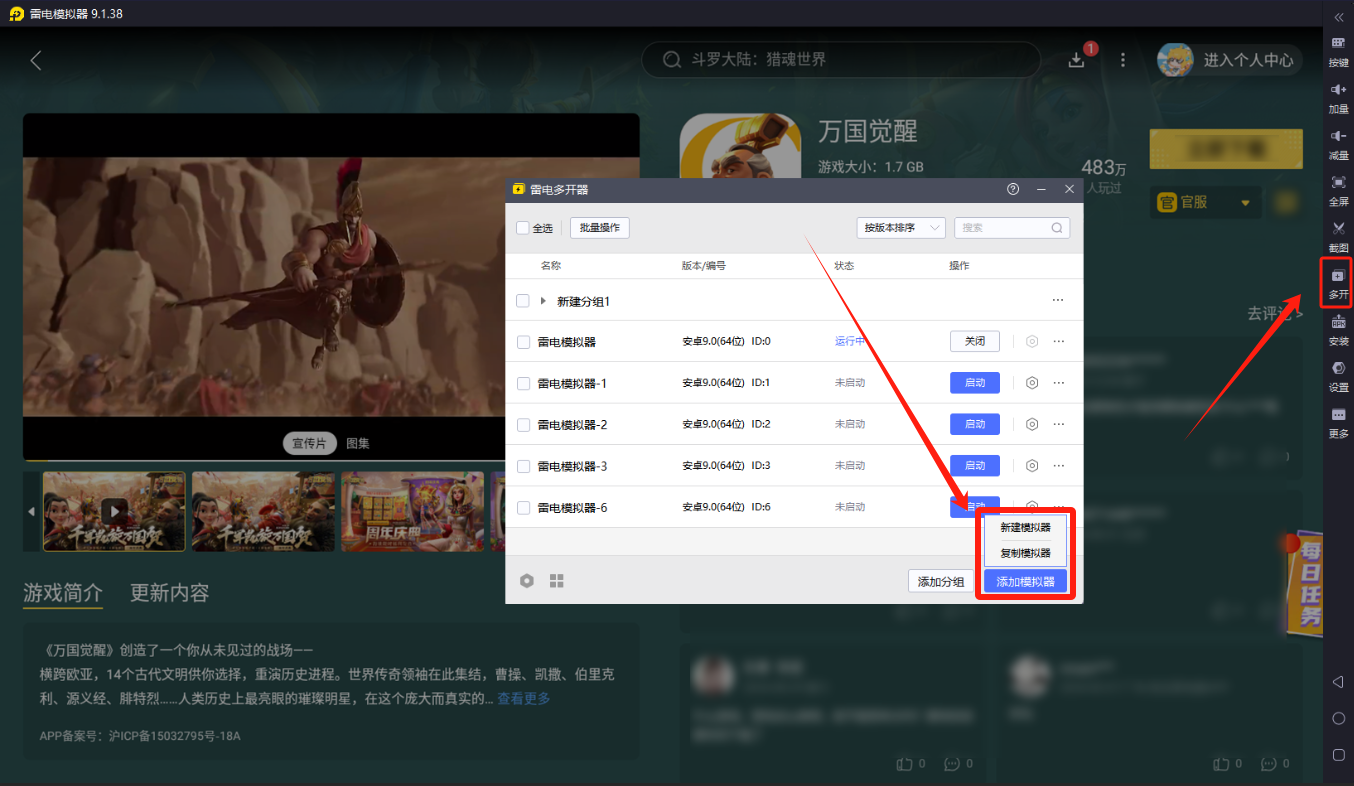This screenshot has height=786, width=1354.
Task: Open the 多开 multi-instance sidebar icon
Action: pyautogui.click(x=1338, y=284)
